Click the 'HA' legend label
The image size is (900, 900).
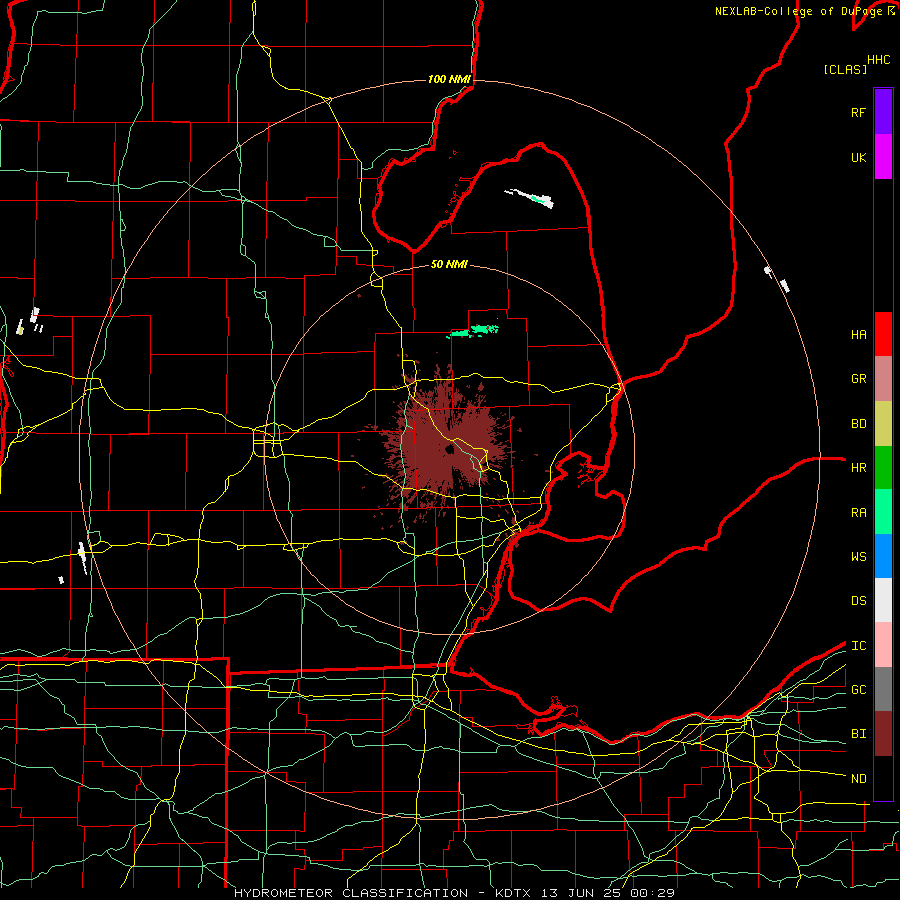tap(858, 335)
